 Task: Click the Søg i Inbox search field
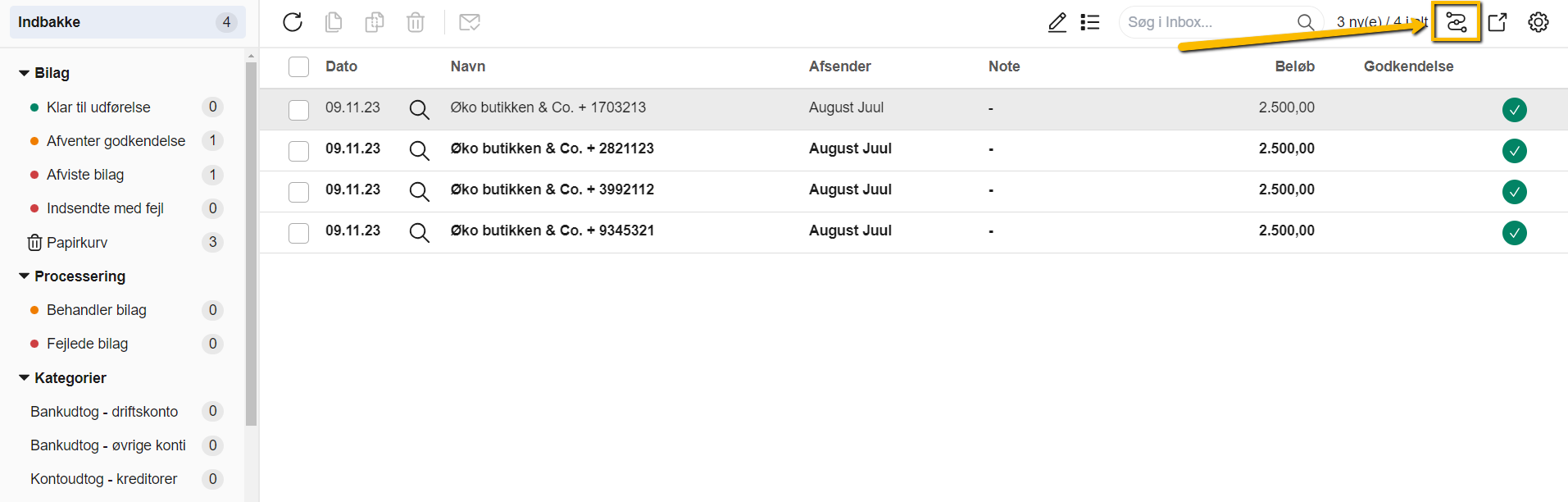[x=1205, y=22]
